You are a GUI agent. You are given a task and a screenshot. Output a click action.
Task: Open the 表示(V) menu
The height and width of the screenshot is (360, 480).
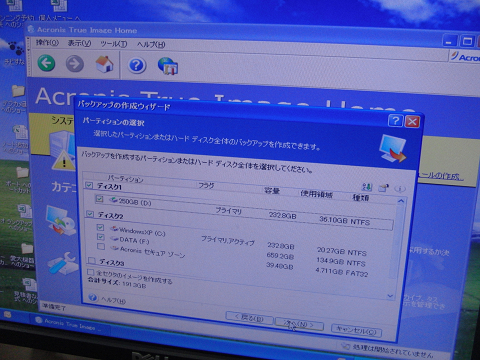coord(79,43)
